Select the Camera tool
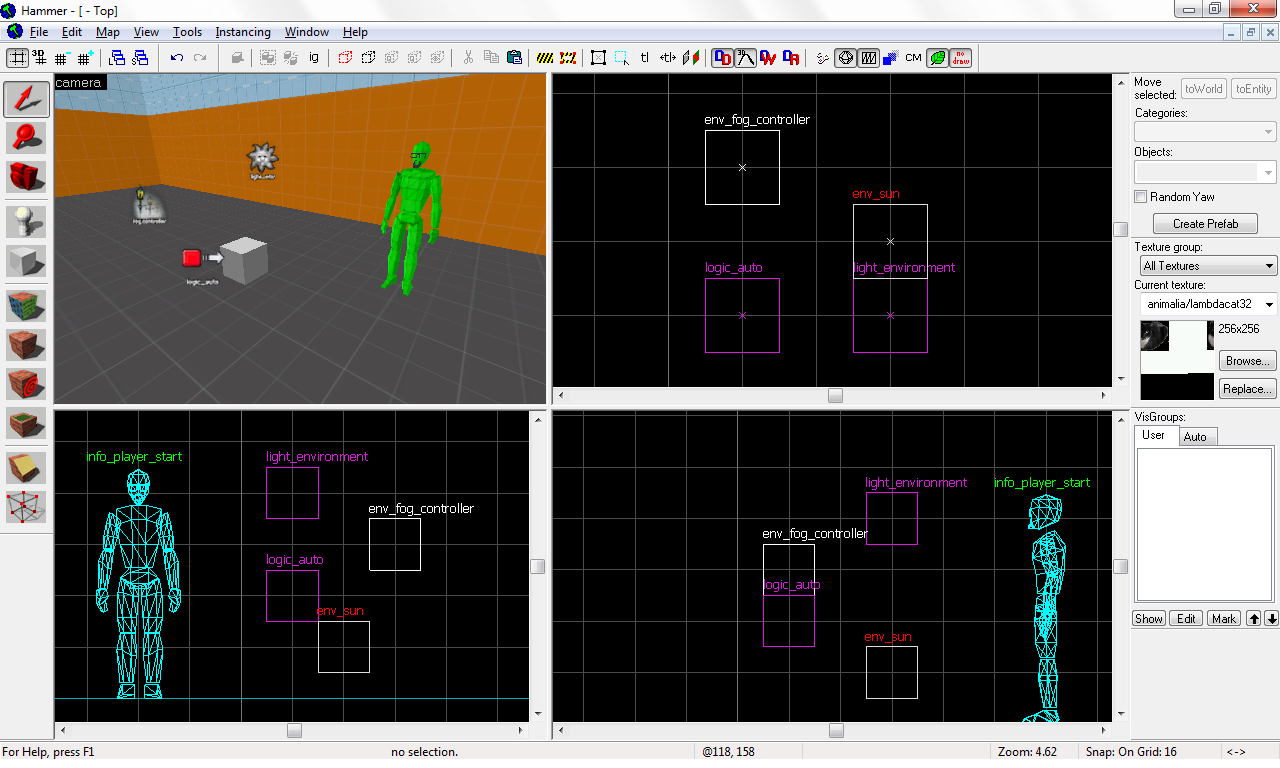The image size is (1280, 768). point(26,178)
